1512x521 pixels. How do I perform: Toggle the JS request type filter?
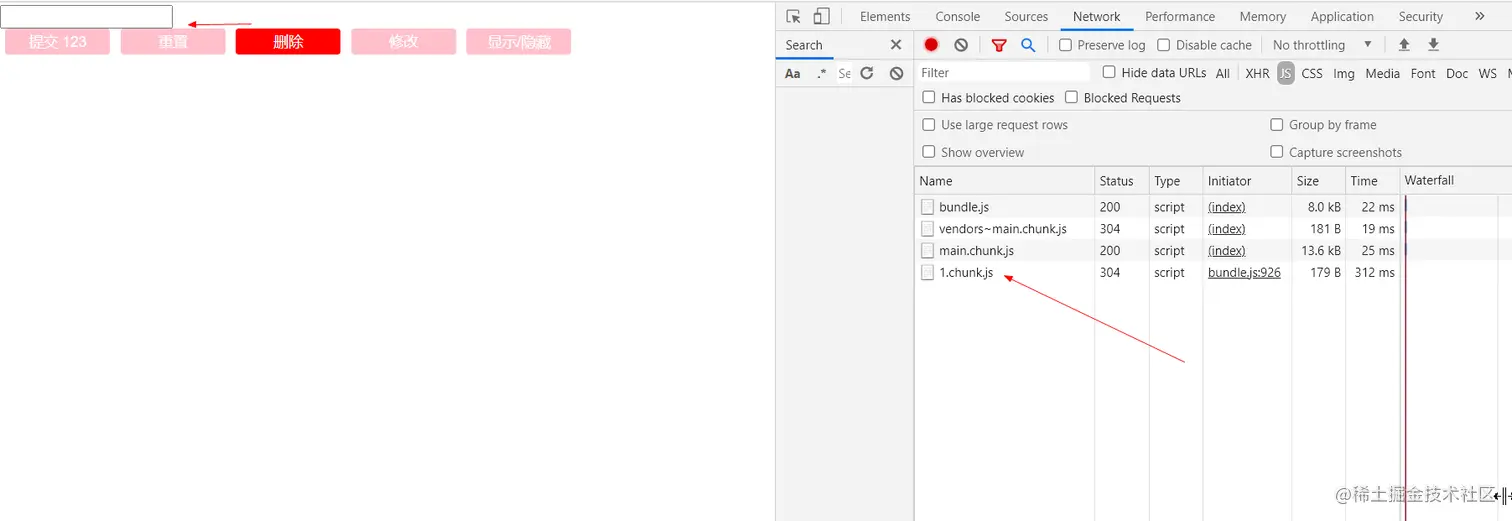[x=1286, y=73]
